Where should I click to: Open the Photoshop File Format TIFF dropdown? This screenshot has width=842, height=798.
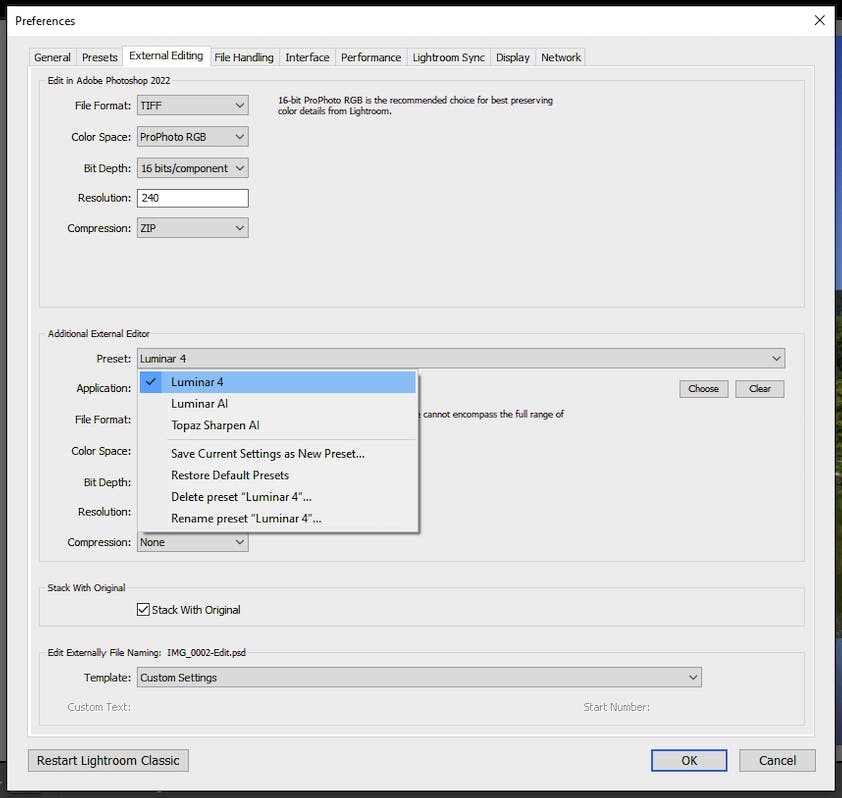point(193,105)
